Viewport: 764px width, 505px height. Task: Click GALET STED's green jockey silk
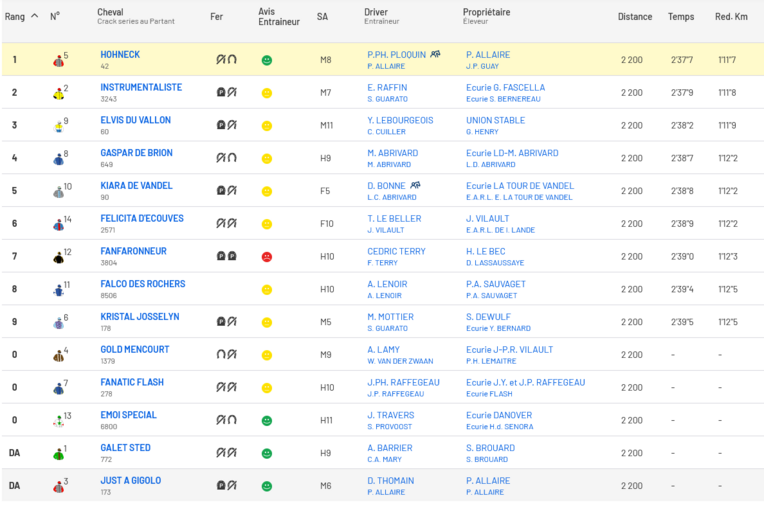[59, 454]
